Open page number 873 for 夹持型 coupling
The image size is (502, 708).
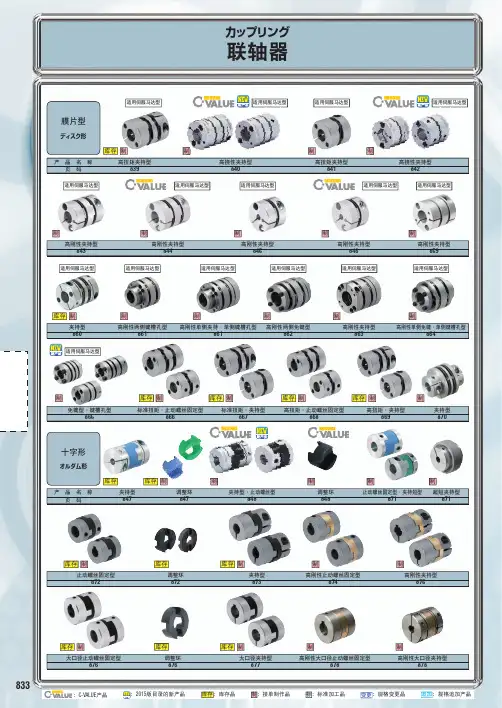point(256,582)
